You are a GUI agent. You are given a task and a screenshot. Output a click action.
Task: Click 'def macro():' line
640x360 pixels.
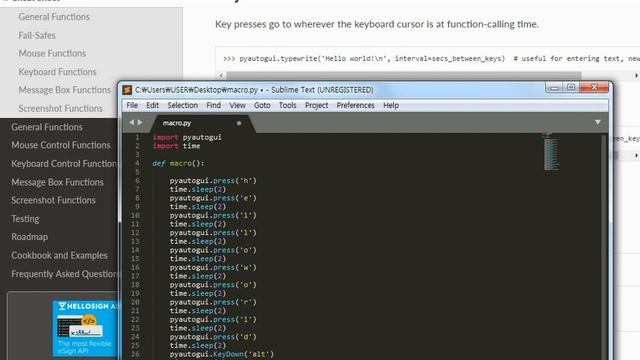click(x=178, y=163)
